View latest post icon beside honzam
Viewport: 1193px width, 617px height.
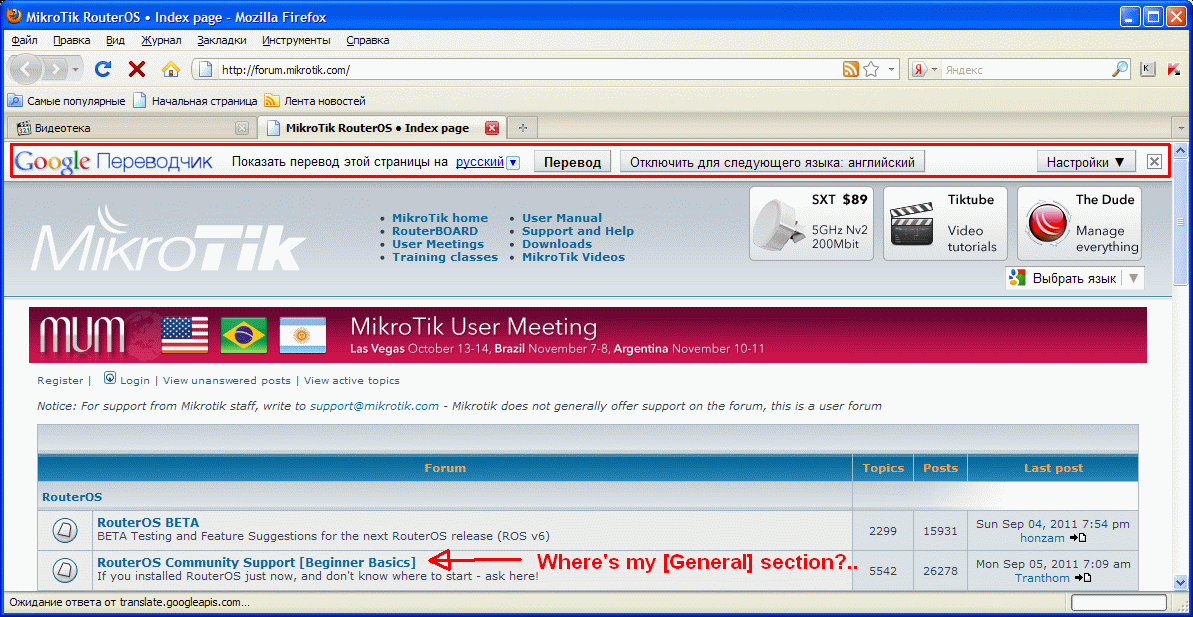1078,538
